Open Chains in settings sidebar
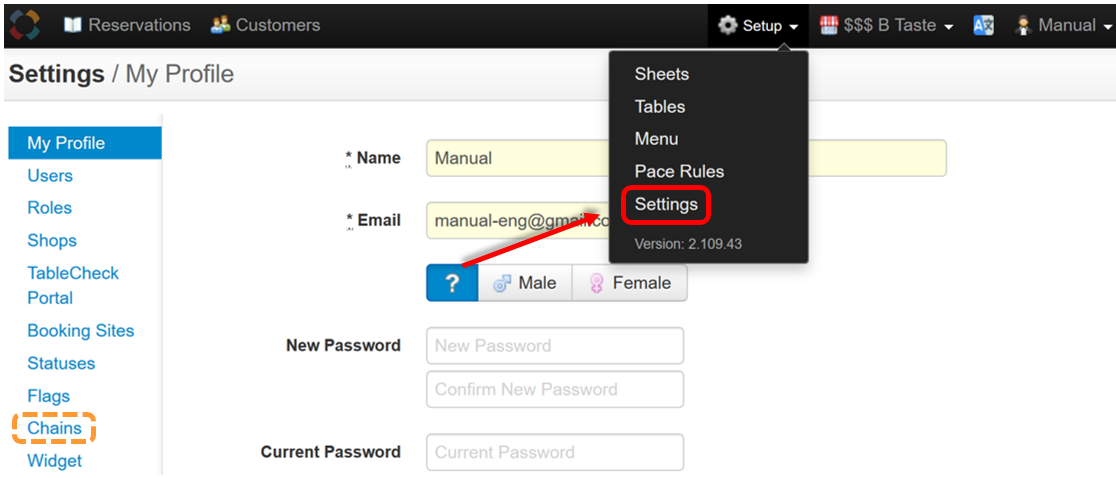The width and height of the screenshot is (1116, 478). 54,428
